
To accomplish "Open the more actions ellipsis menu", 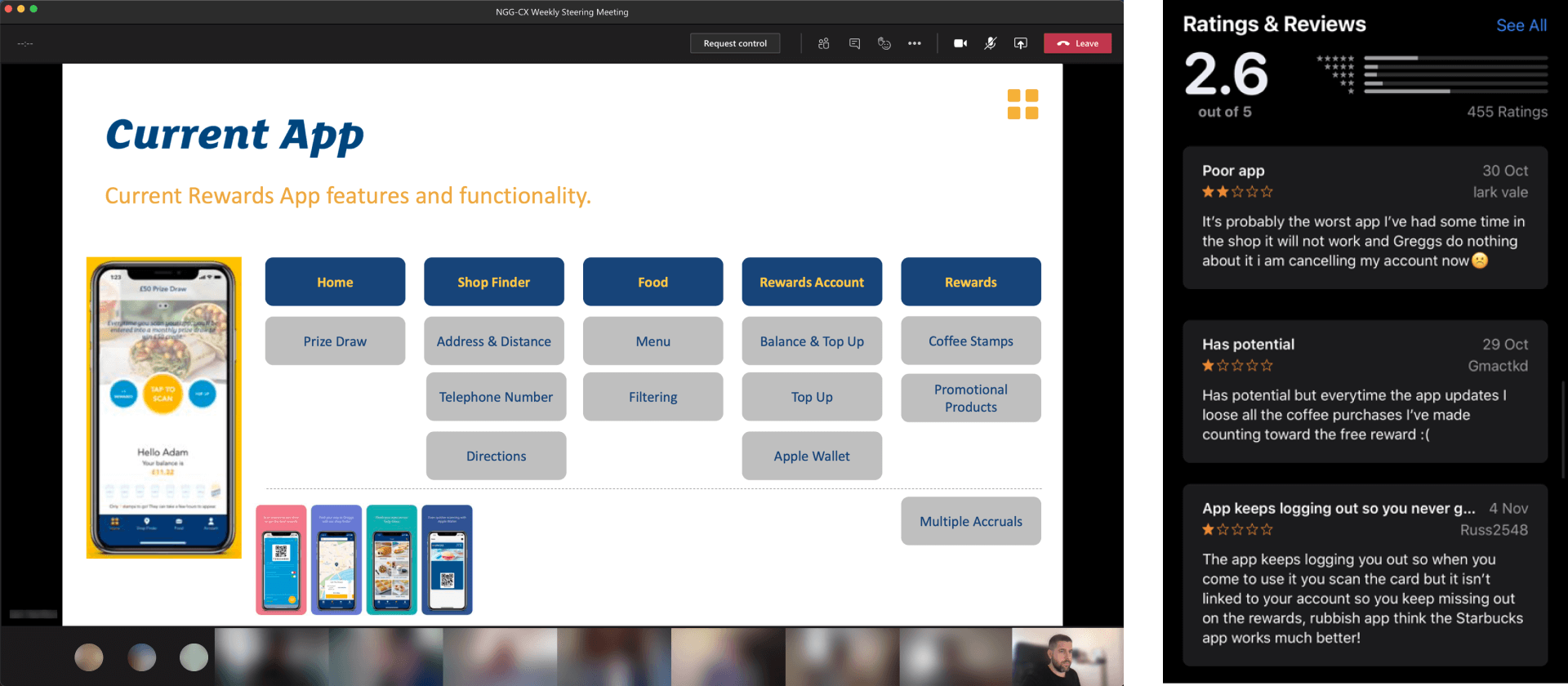I will 914,43.
